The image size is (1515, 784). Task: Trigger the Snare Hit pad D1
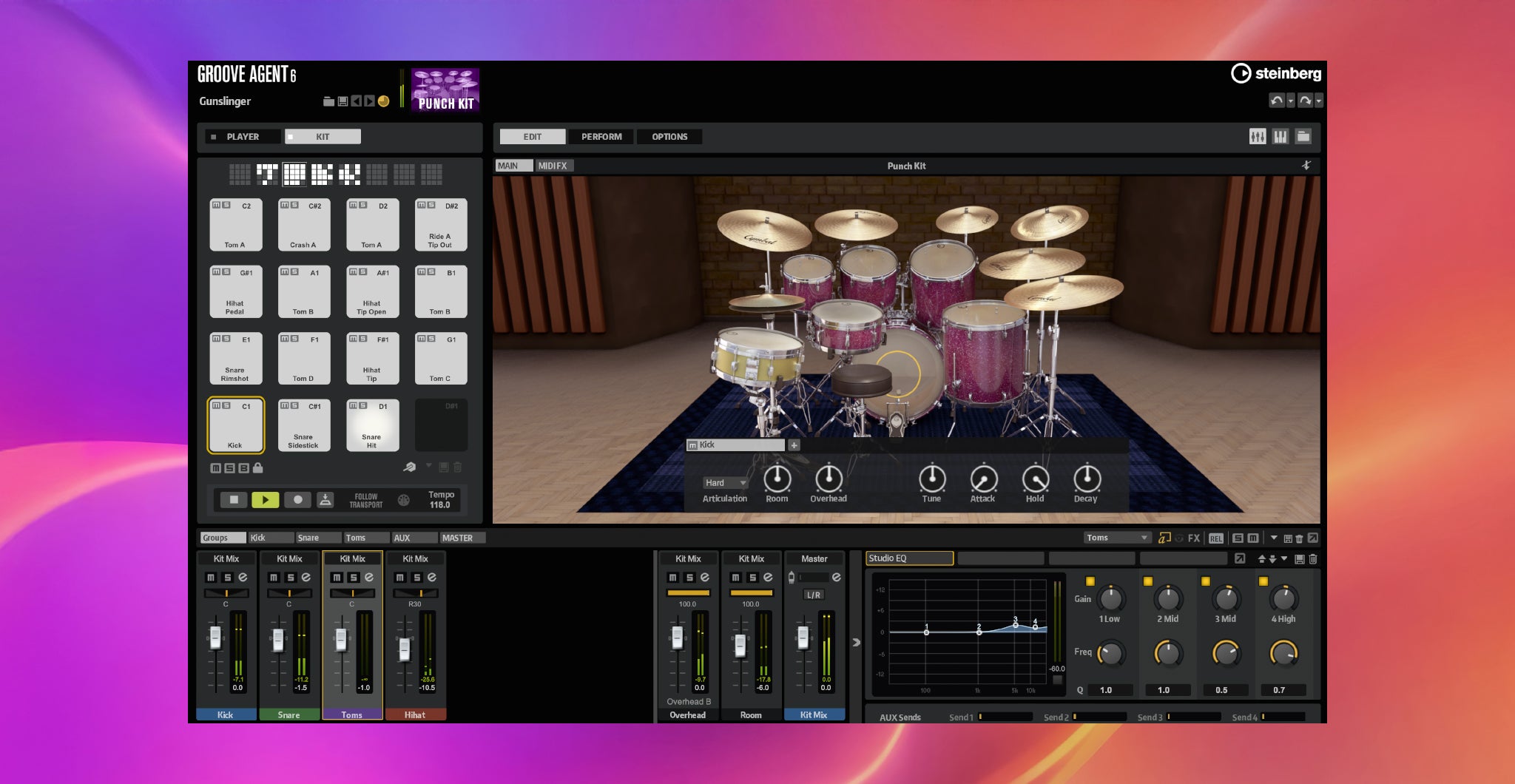point(372,425)
